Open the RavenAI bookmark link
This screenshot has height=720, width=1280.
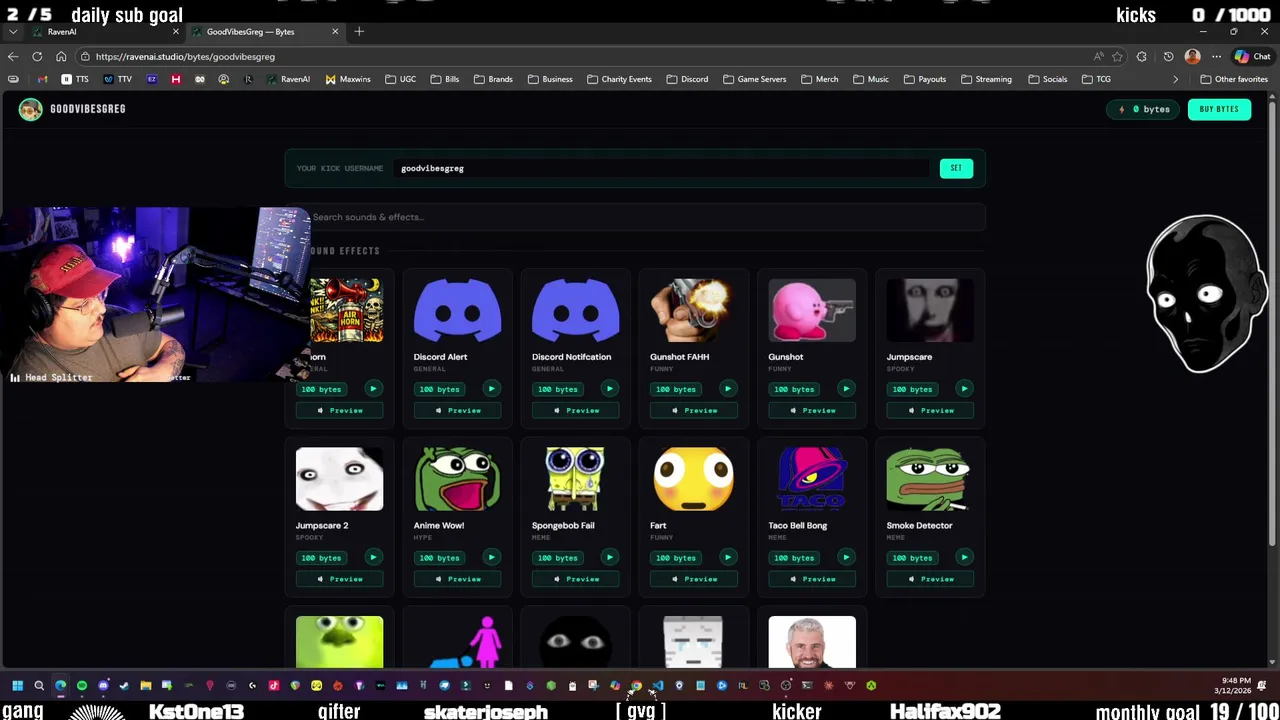tap(288, 79)
